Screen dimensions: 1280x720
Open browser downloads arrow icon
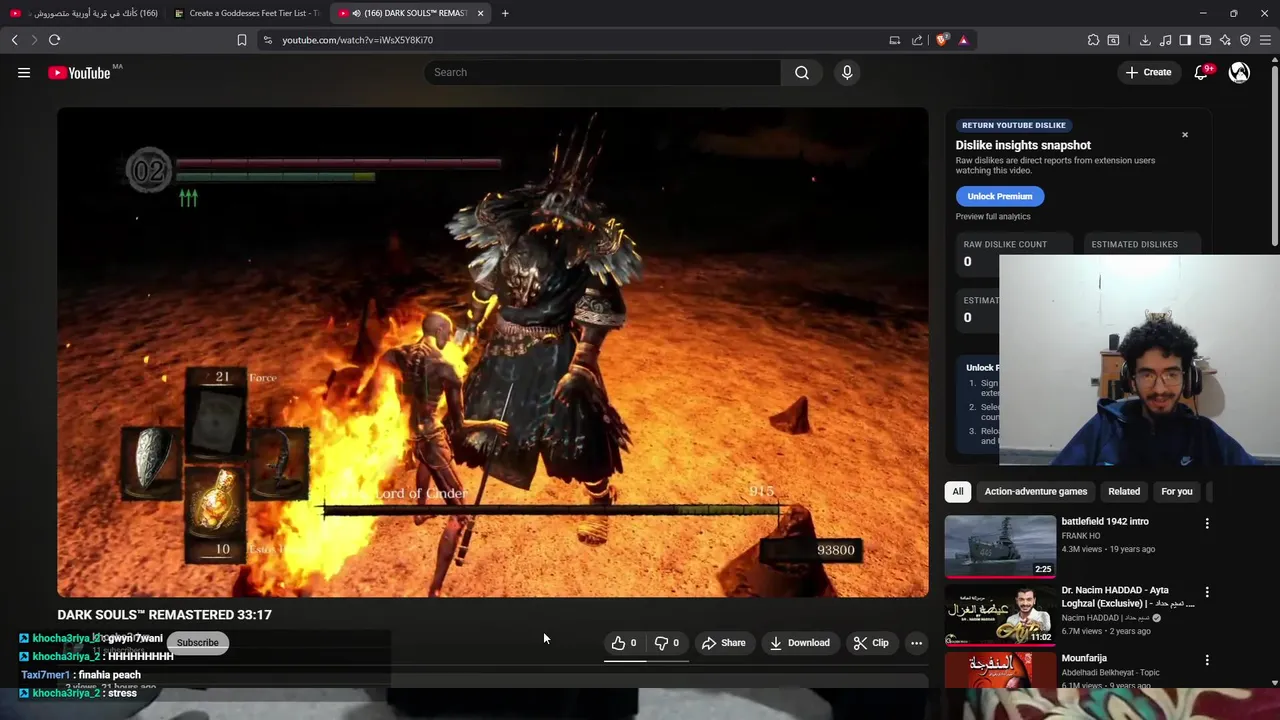coord(1145,40)
